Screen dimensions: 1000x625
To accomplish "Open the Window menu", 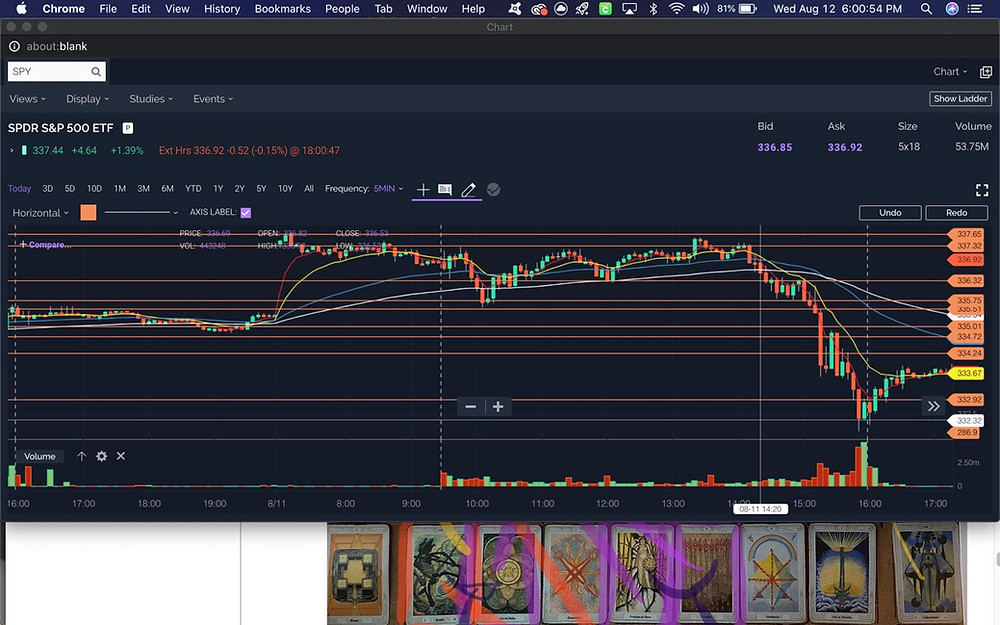I will click(427, 9).
